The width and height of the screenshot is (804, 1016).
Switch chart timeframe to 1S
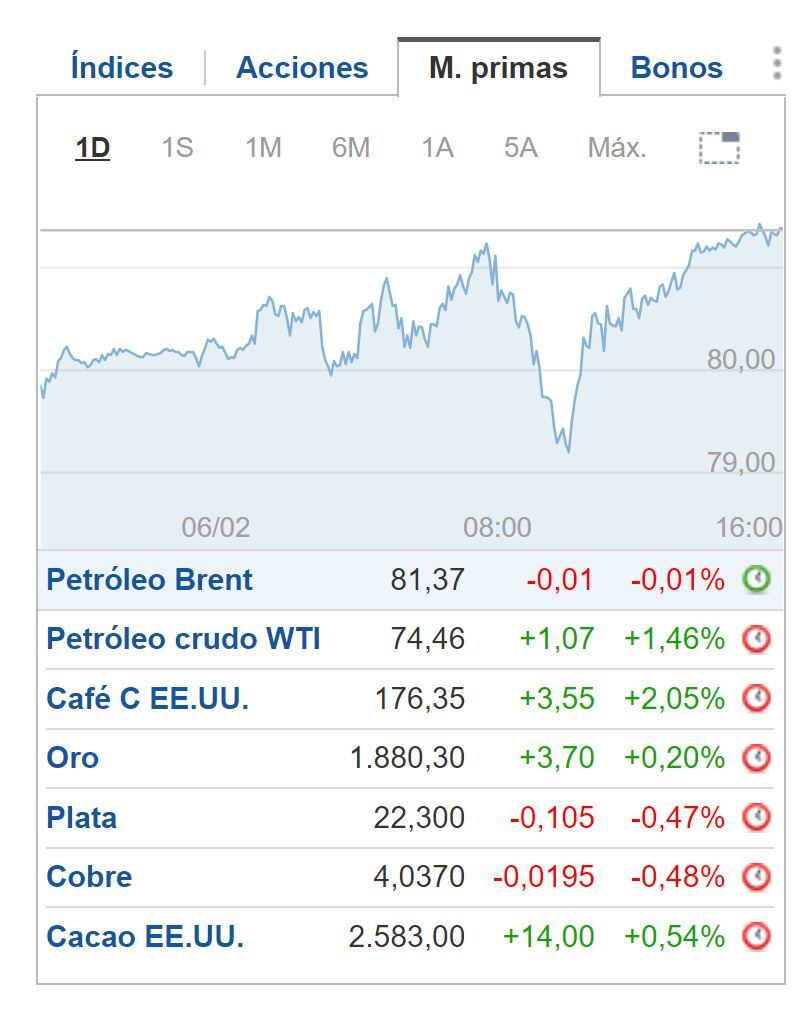(178, 147)
